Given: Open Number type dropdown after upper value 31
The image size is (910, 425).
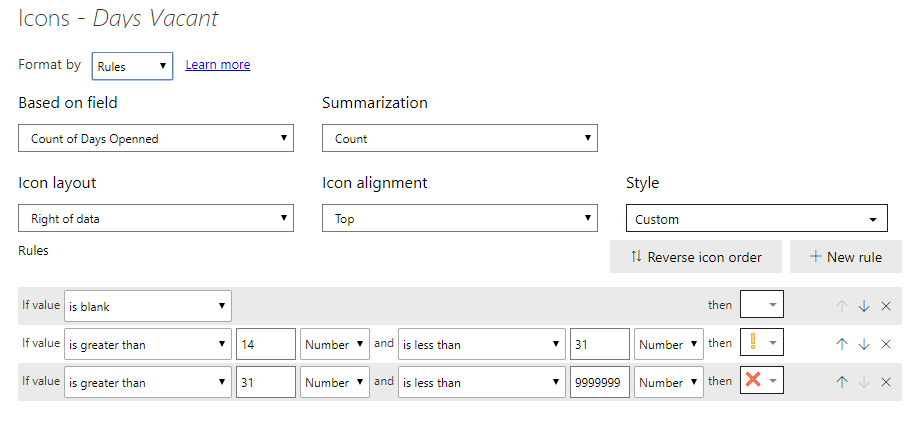Looking at the screenshot, I should click(x=669, y=344).
